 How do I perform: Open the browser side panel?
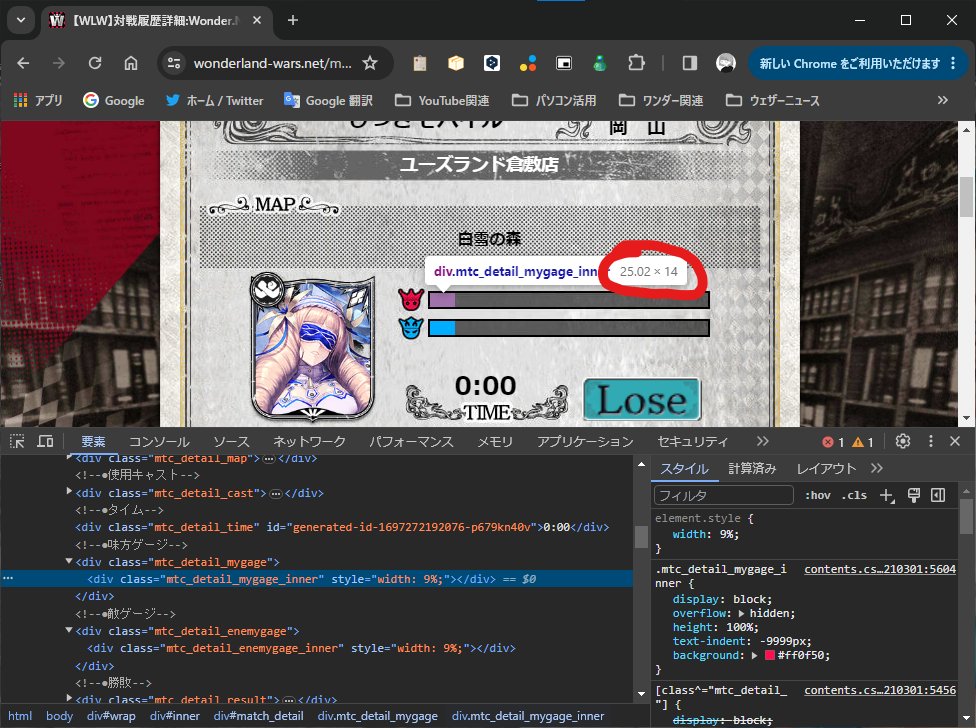pyautogui.click(x=690, y=63)
